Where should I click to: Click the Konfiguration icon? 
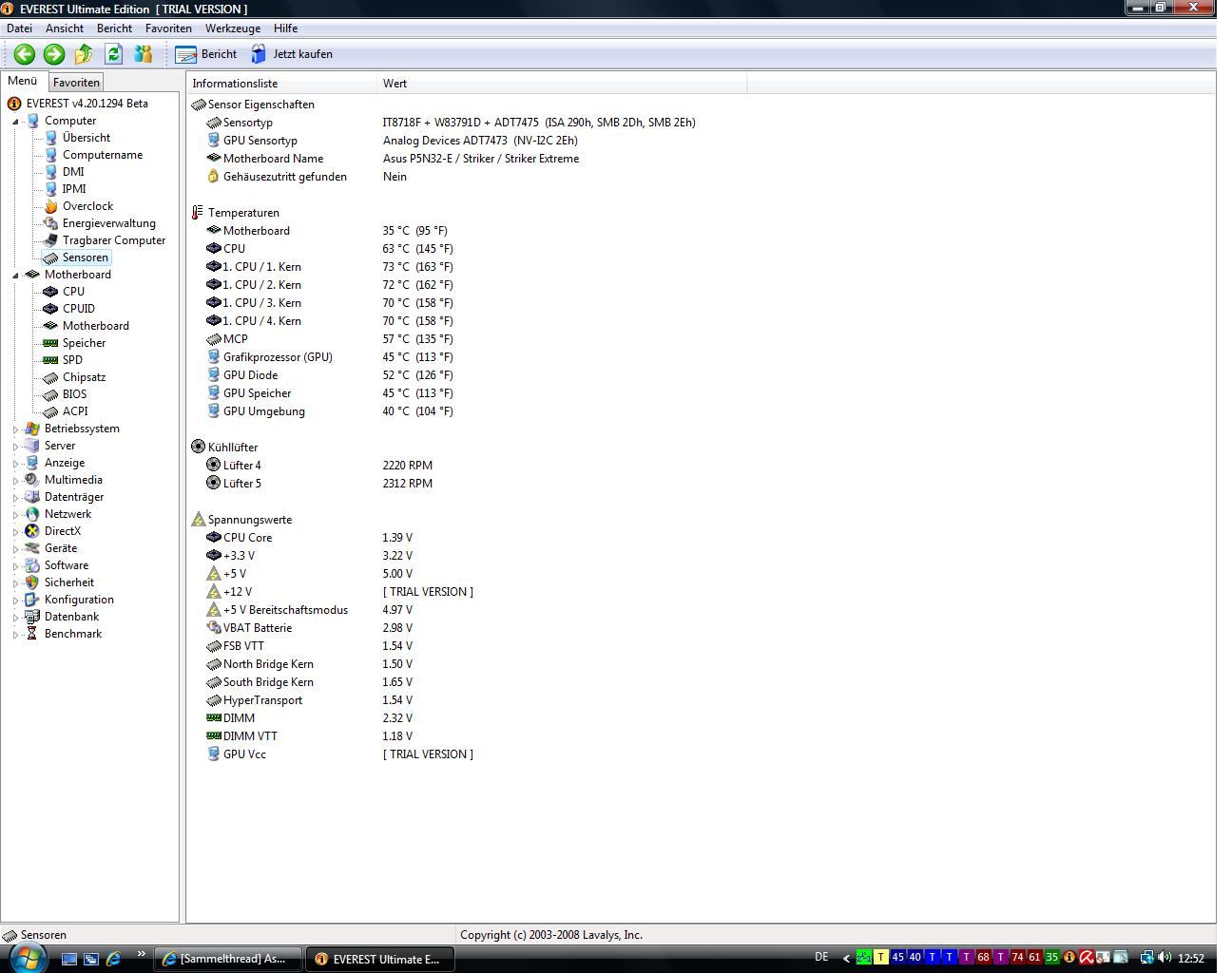point(32,600)
